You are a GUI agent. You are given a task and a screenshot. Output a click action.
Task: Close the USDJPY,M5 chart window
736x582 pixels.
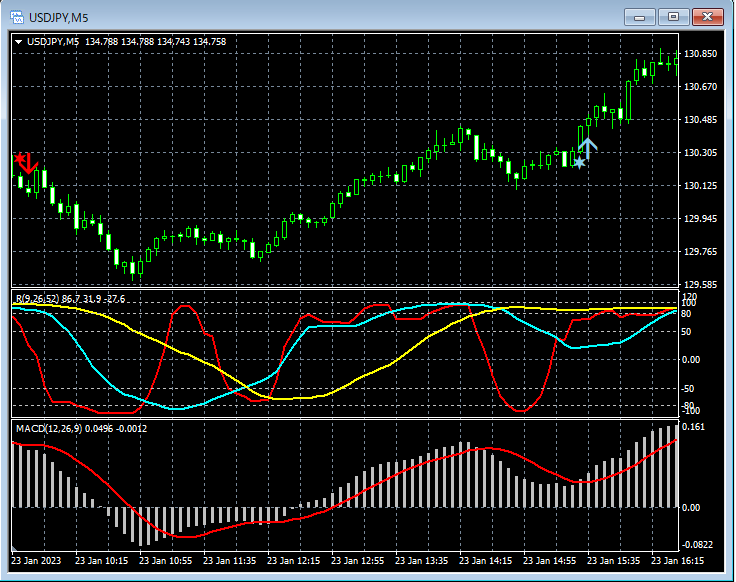coord(707,17)
